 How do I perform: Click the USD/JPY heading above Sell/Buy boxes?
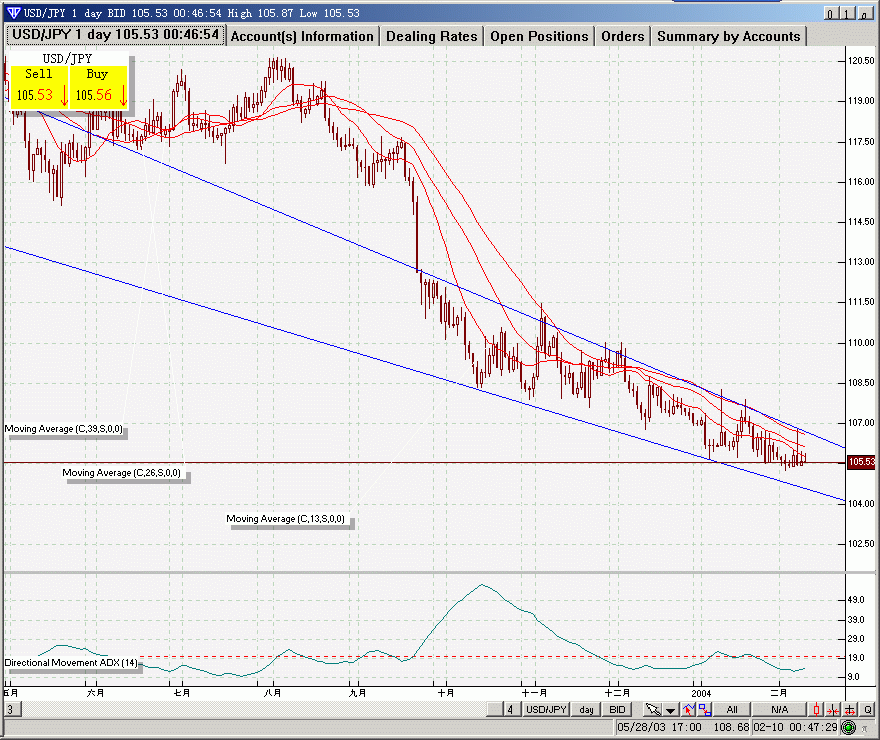(x=67, y=58)
